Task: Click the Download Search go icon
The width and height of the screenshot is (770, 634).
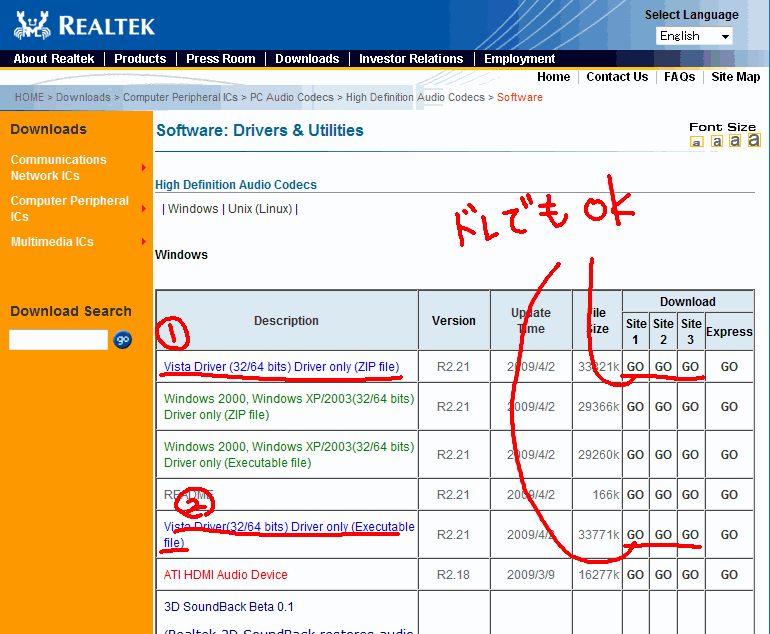Action: [x=122, y=339]
